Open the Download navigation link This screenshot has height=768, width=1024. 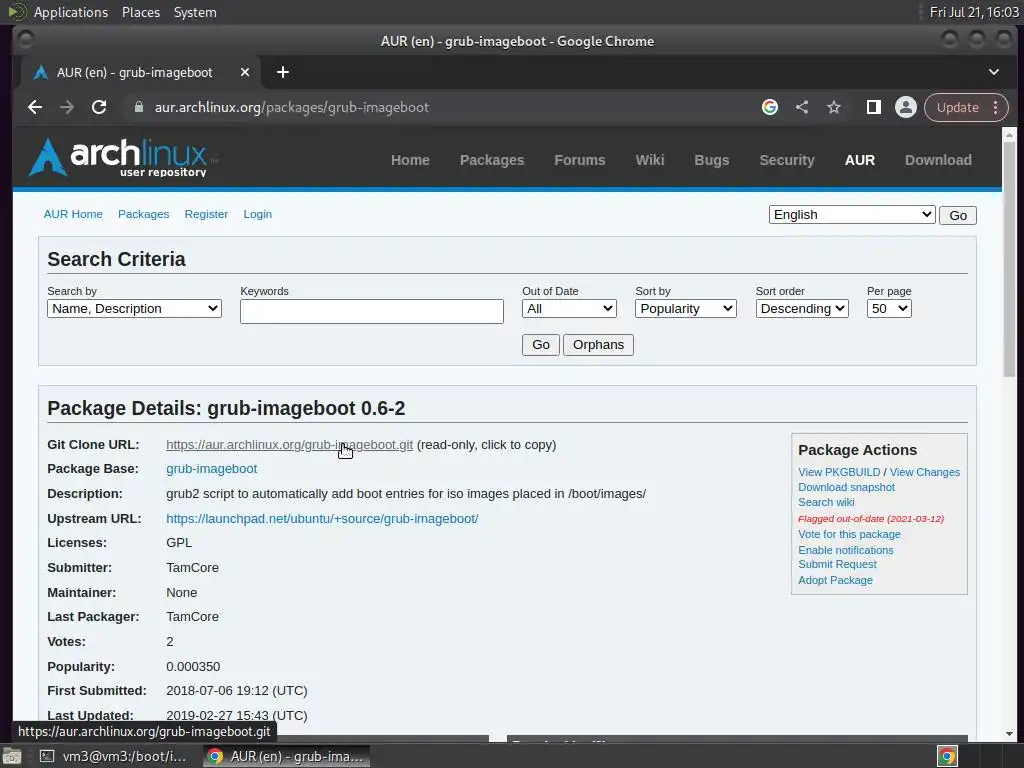point(938,160)
